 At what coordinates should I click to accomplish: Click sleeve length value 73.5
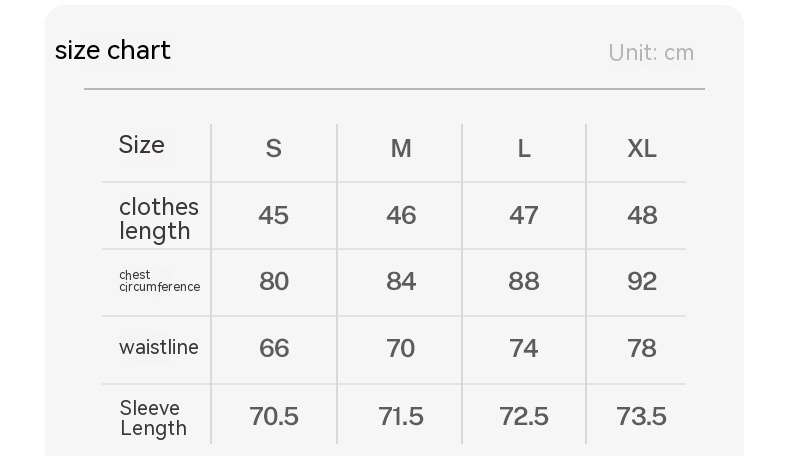[642, 416]
